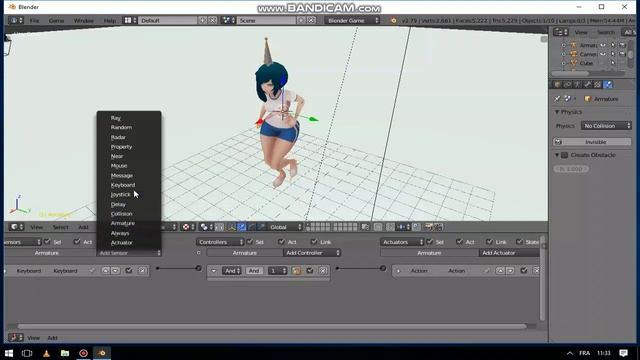
Task: Toggle the And controller active checkbox
Action: tap(310, 270)
